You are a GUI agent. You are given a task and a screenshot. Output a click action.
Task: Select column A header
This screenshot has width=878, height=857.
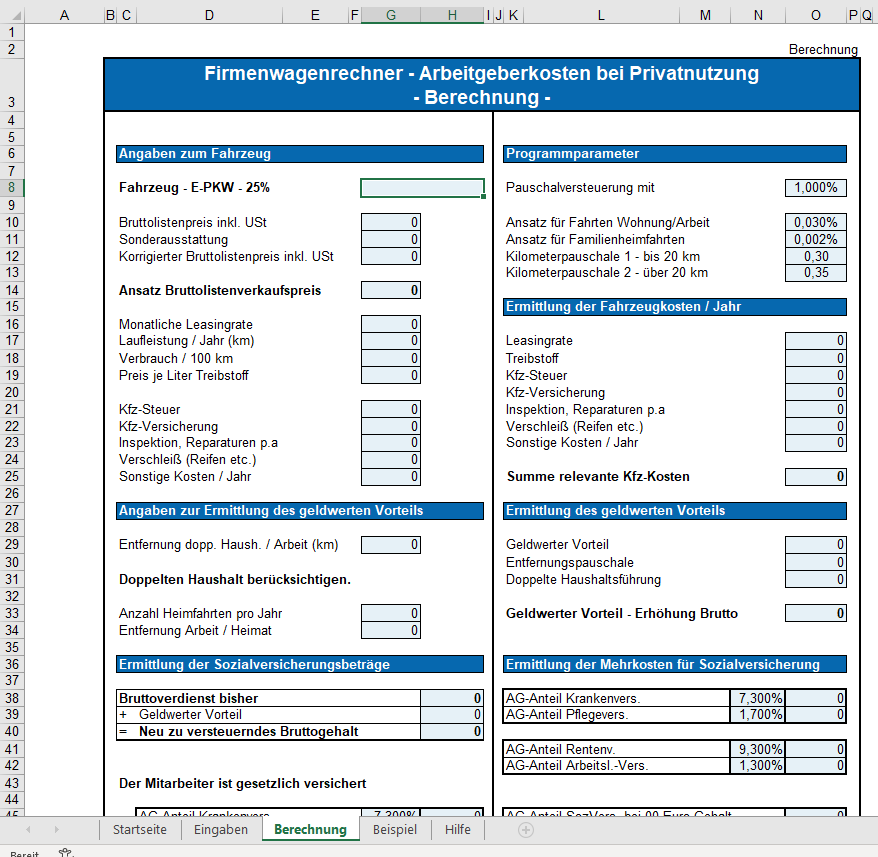tap(64, 15)
